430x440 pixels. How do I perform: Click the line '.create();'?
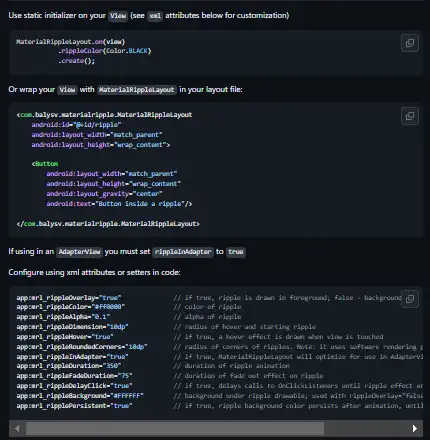click(x=77, y=61)
